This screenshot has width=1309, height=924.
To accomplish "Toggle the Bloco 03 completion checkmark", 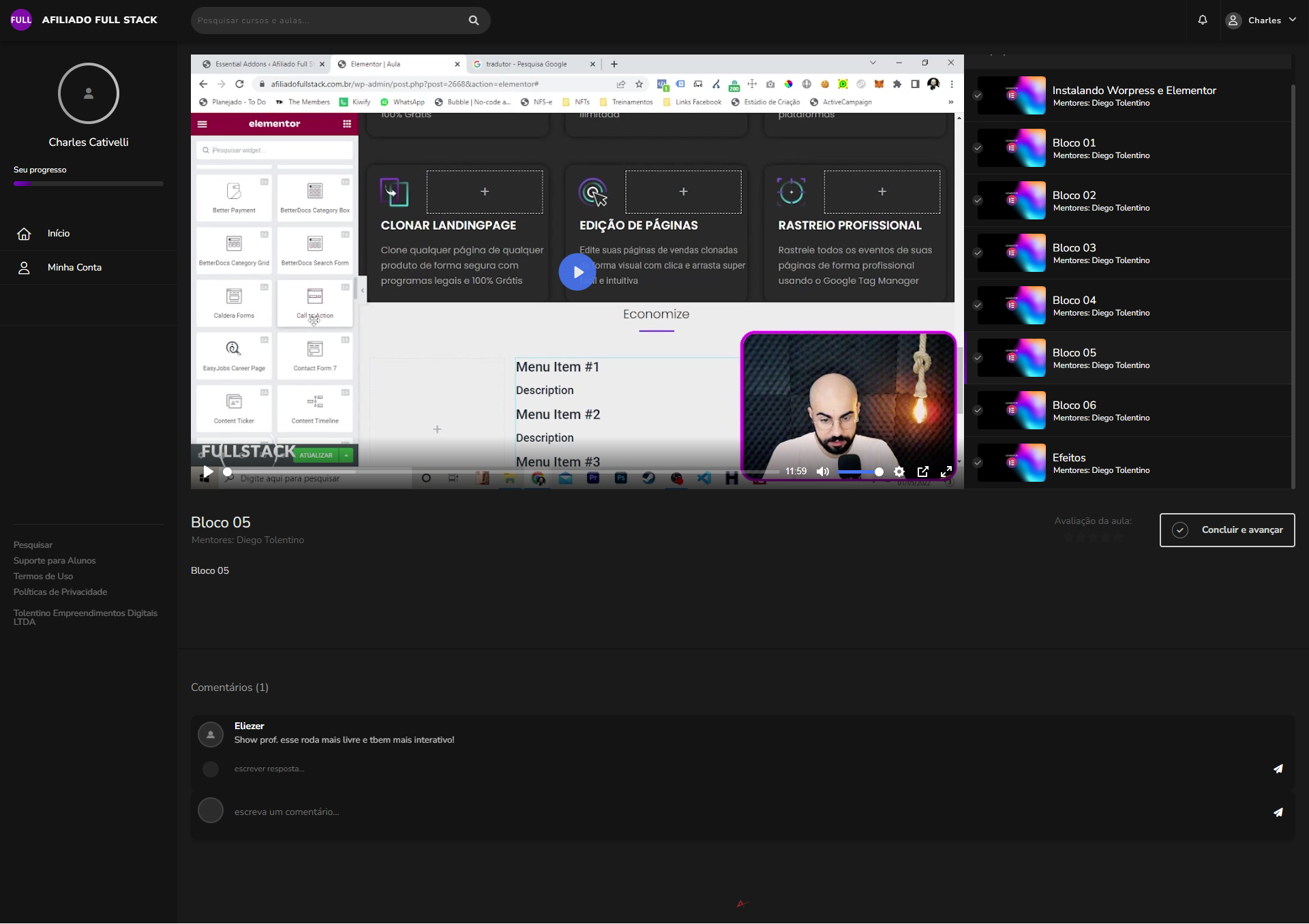I will coord(978,253).
